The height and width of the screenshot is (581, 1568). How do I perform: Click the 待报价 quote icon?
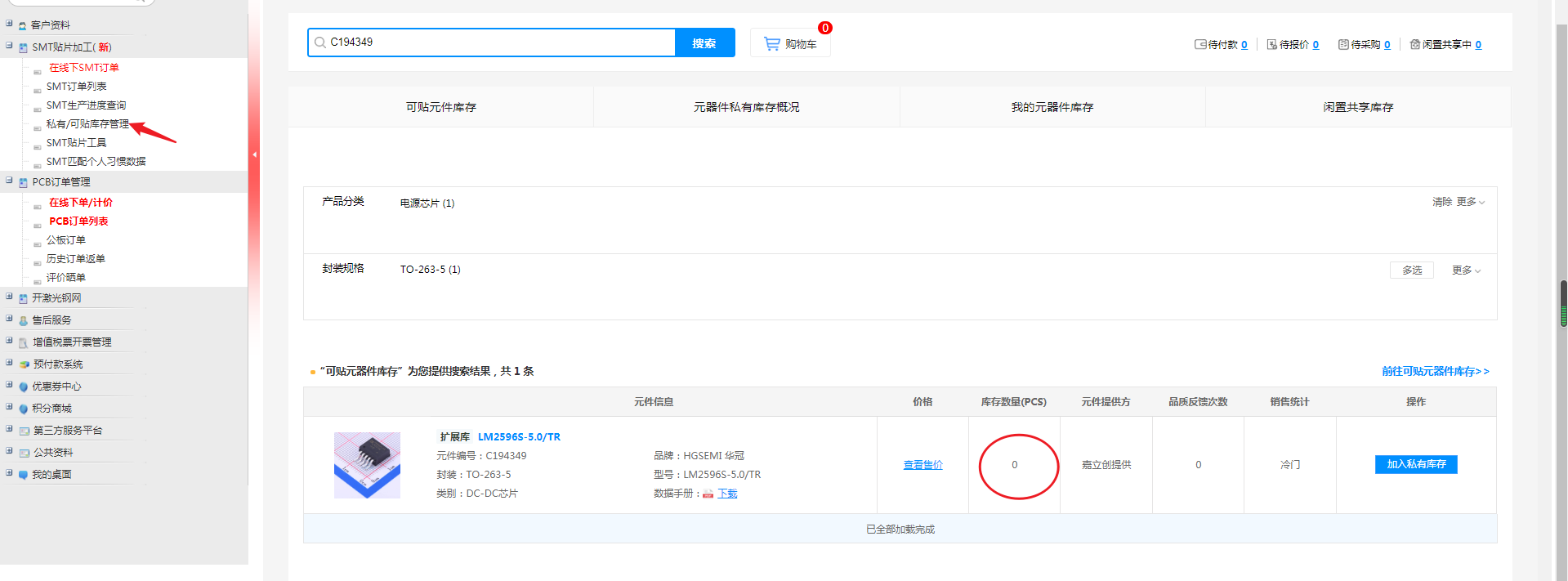1272,45
